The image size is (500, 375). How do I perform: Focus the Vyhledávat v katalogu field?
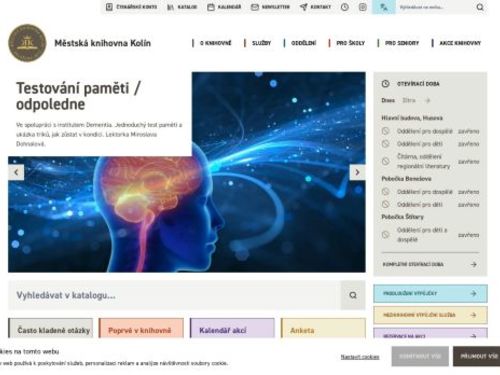point(174,295)
